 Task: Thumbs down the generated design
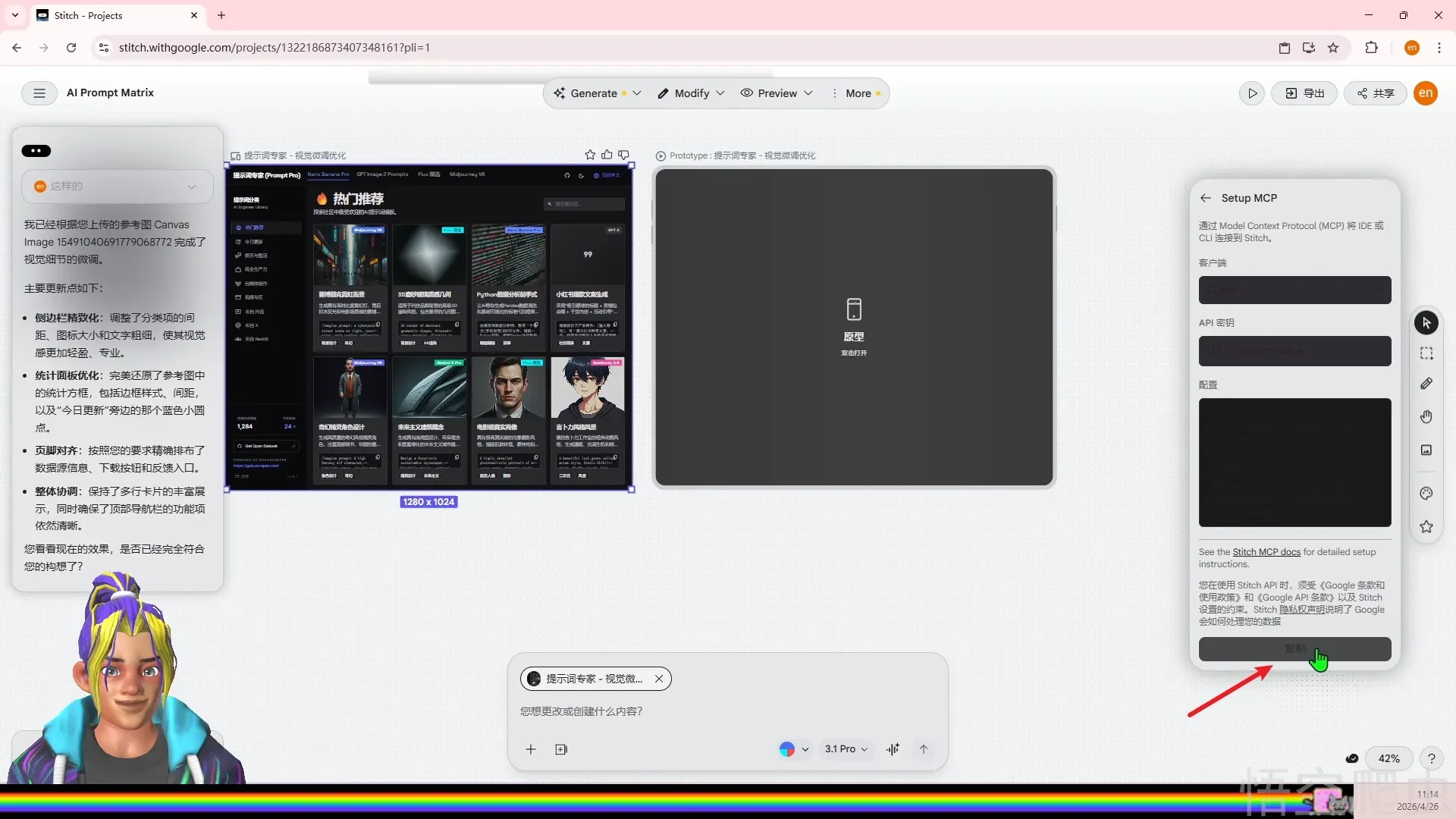(x=623, y=155)
